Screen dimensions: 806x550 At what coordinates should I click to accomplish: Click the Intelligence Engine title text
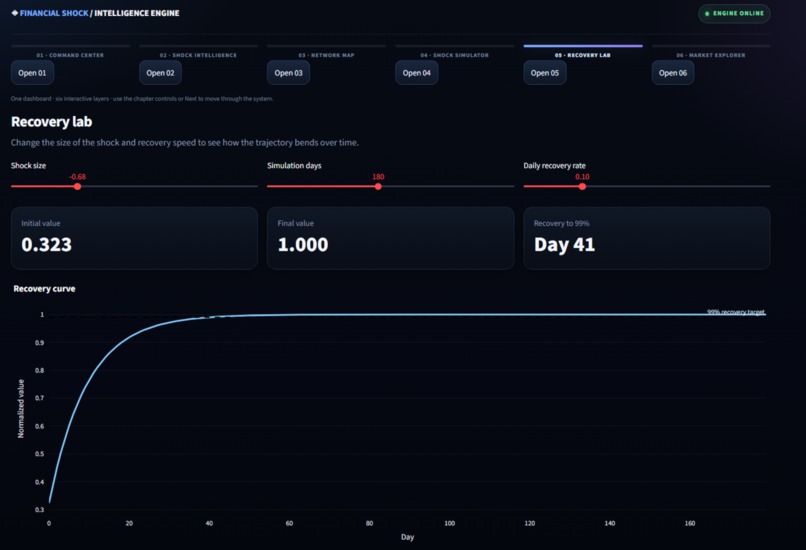pos(137,13)
